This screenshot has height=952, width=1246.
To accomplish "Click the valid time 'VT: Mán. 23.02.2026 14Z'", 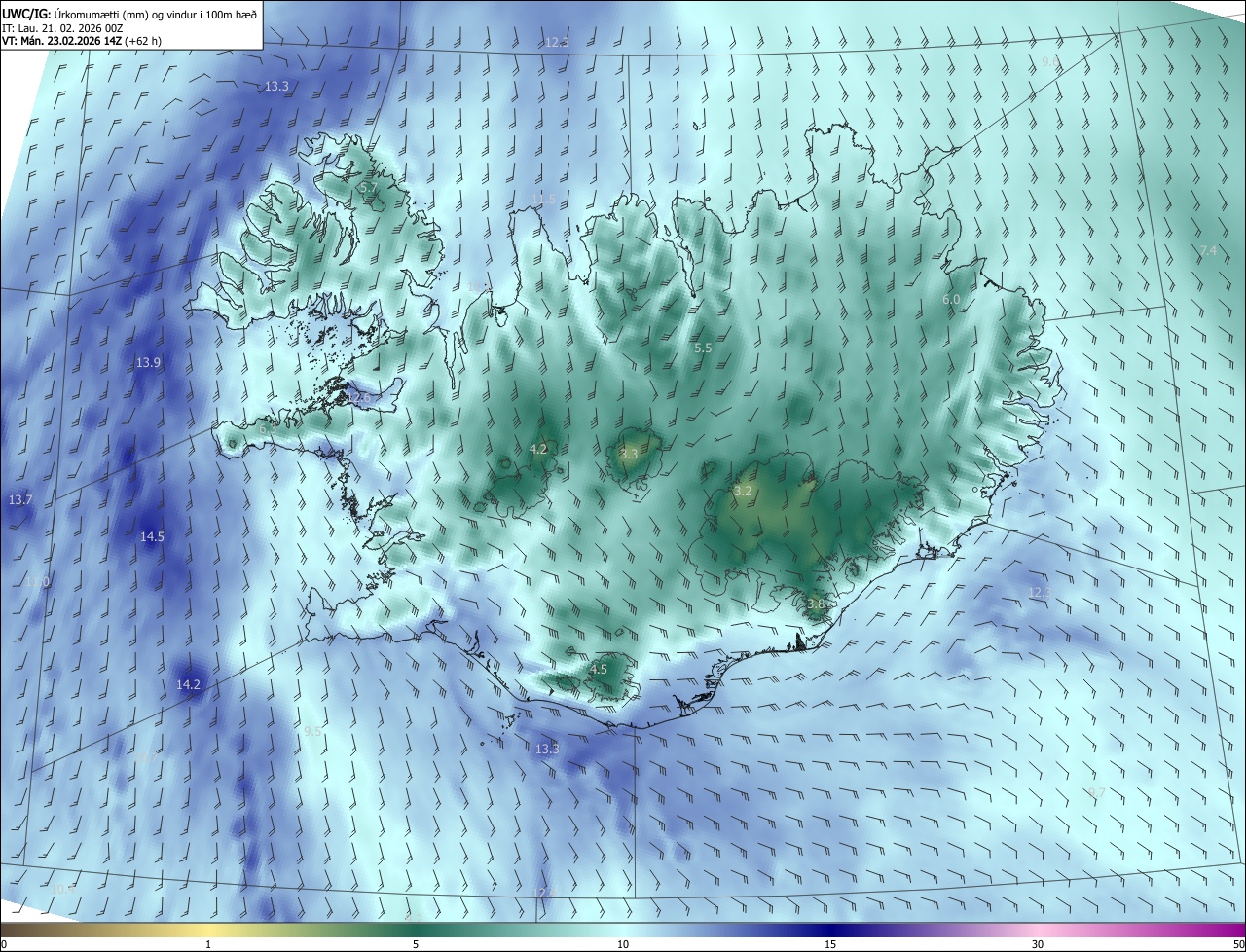I will 60,40.
